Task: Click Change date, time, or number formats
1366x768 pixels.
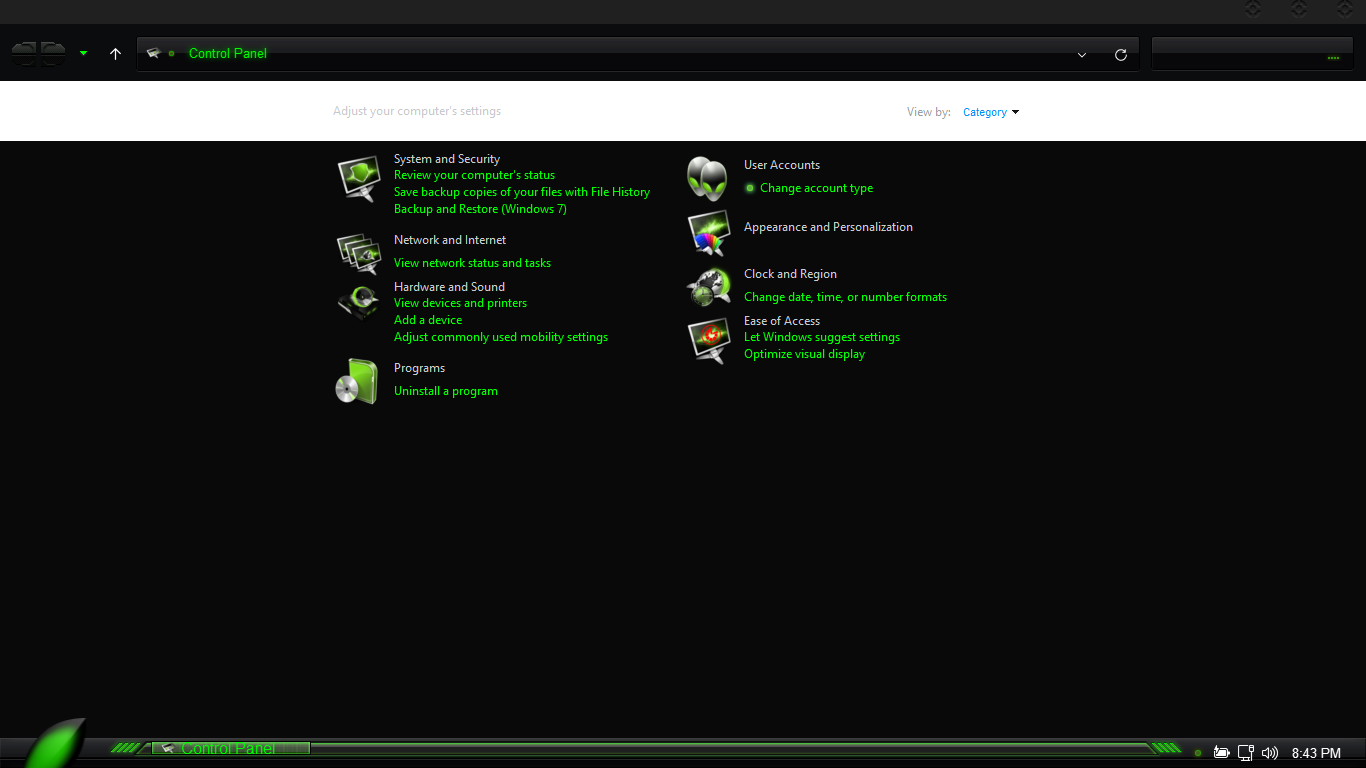Action: (845, 297)
